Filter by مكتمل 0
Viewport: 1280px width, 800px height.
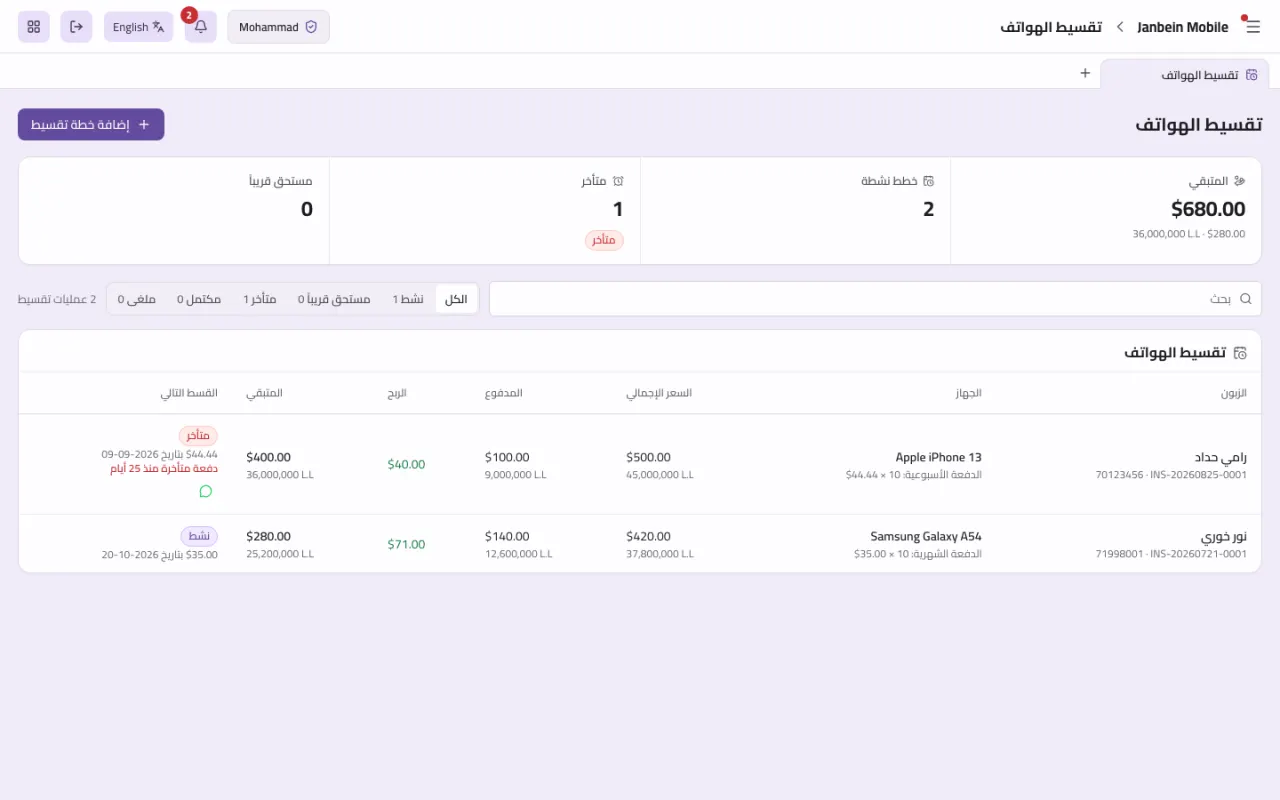pos(199,299)
